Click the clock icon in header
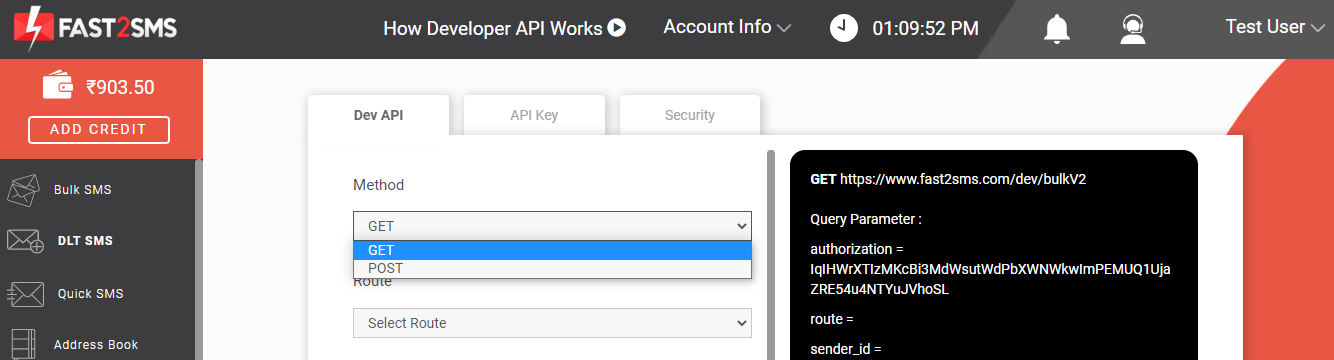Image resolution: width=1334 pixels, height=360 pixels. 844,28
